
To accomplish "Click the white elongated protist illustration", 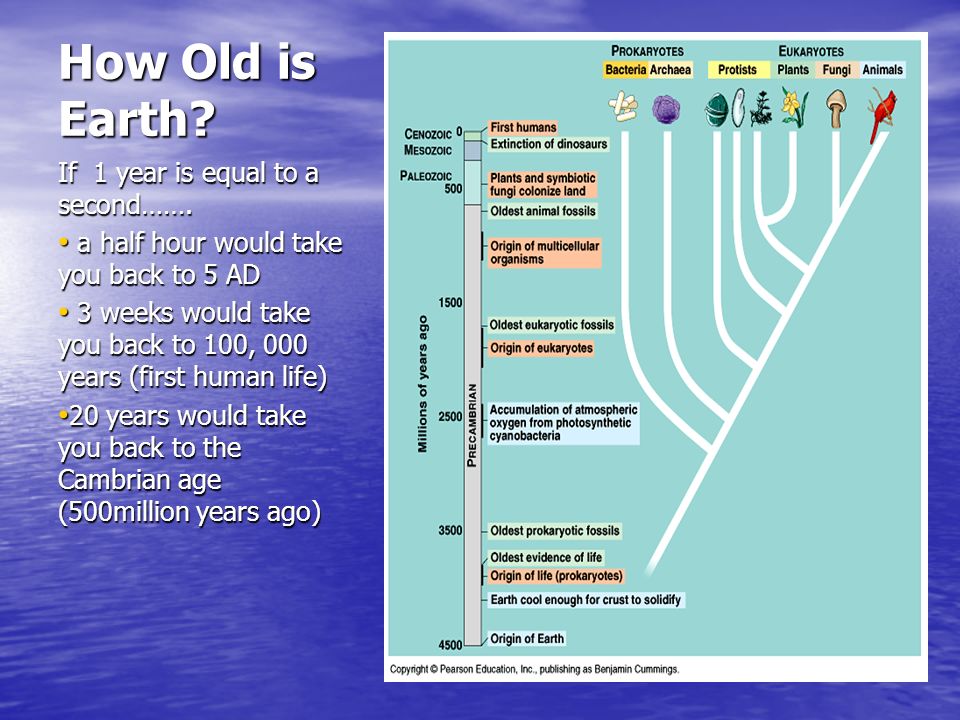I will 738,107.
